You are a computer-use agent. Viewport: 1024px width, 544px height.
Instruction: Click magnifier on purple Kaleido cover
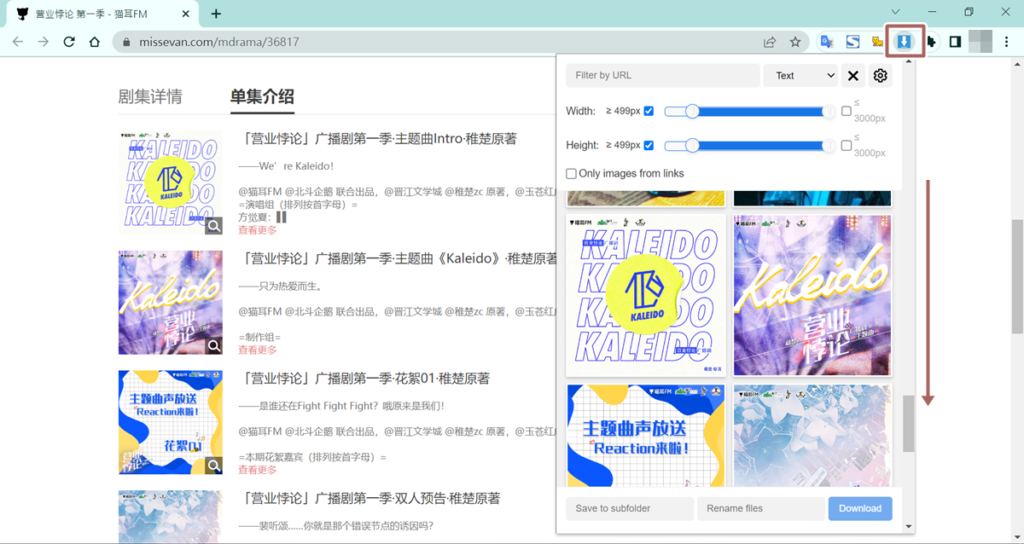click(x=214, y=346)
